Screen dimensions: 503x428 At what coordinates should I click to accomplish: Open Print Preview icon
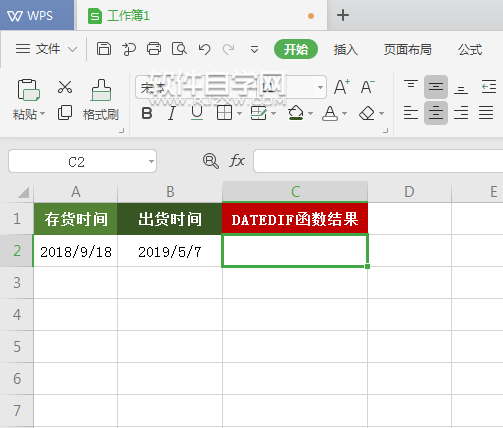click(179, 49)
